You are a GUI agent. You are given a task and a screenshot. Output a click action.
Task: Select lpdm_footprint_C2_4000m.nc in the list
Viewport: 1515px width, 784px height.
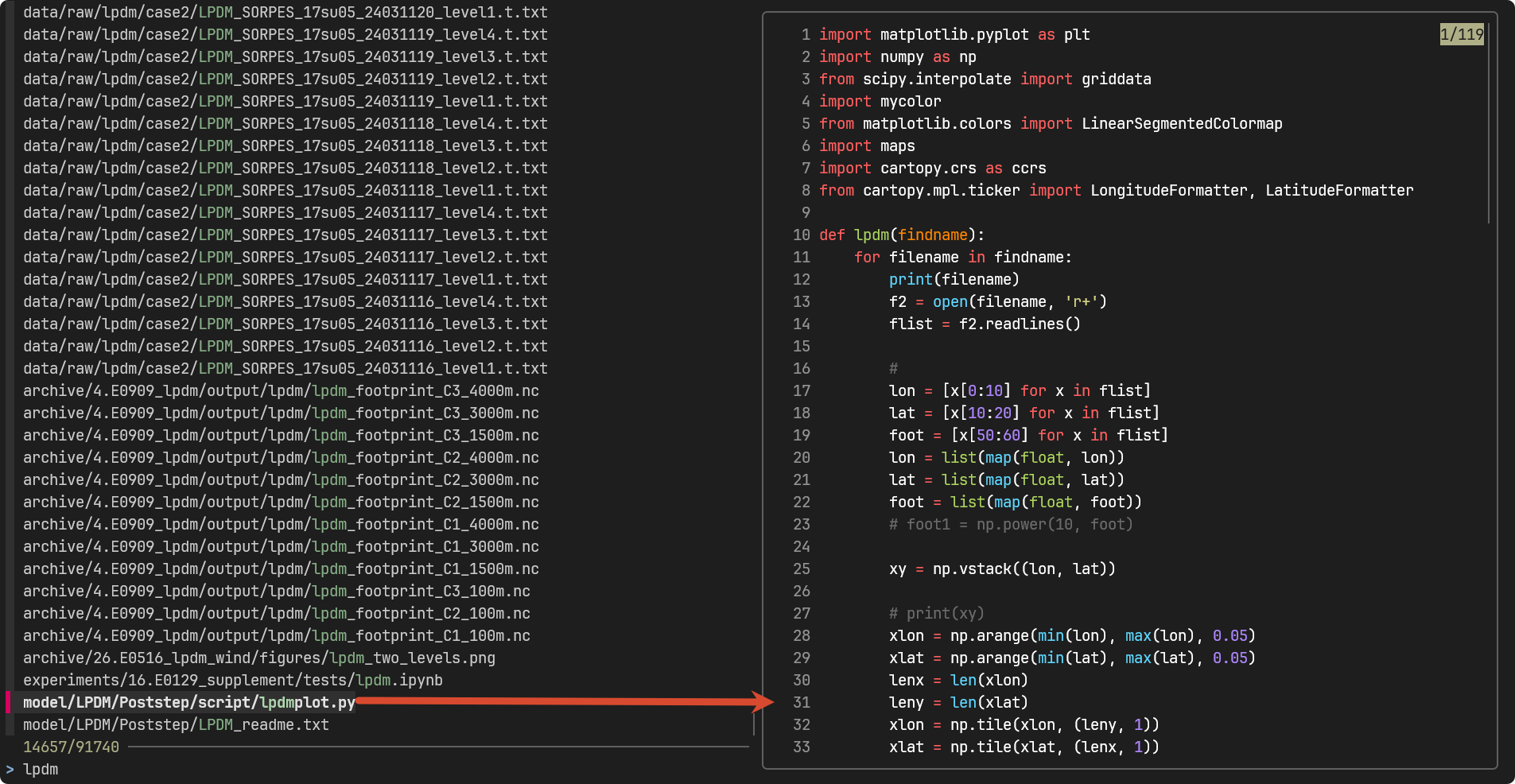(281, 457)
